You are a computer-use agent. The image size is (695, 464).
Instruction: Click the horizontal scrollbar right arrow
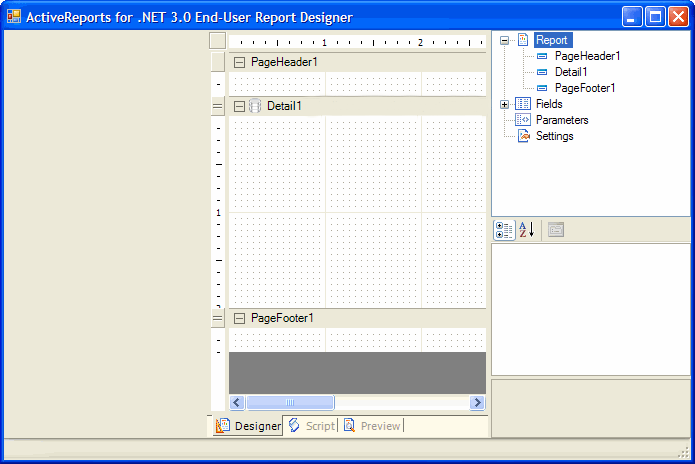(478, 402)
